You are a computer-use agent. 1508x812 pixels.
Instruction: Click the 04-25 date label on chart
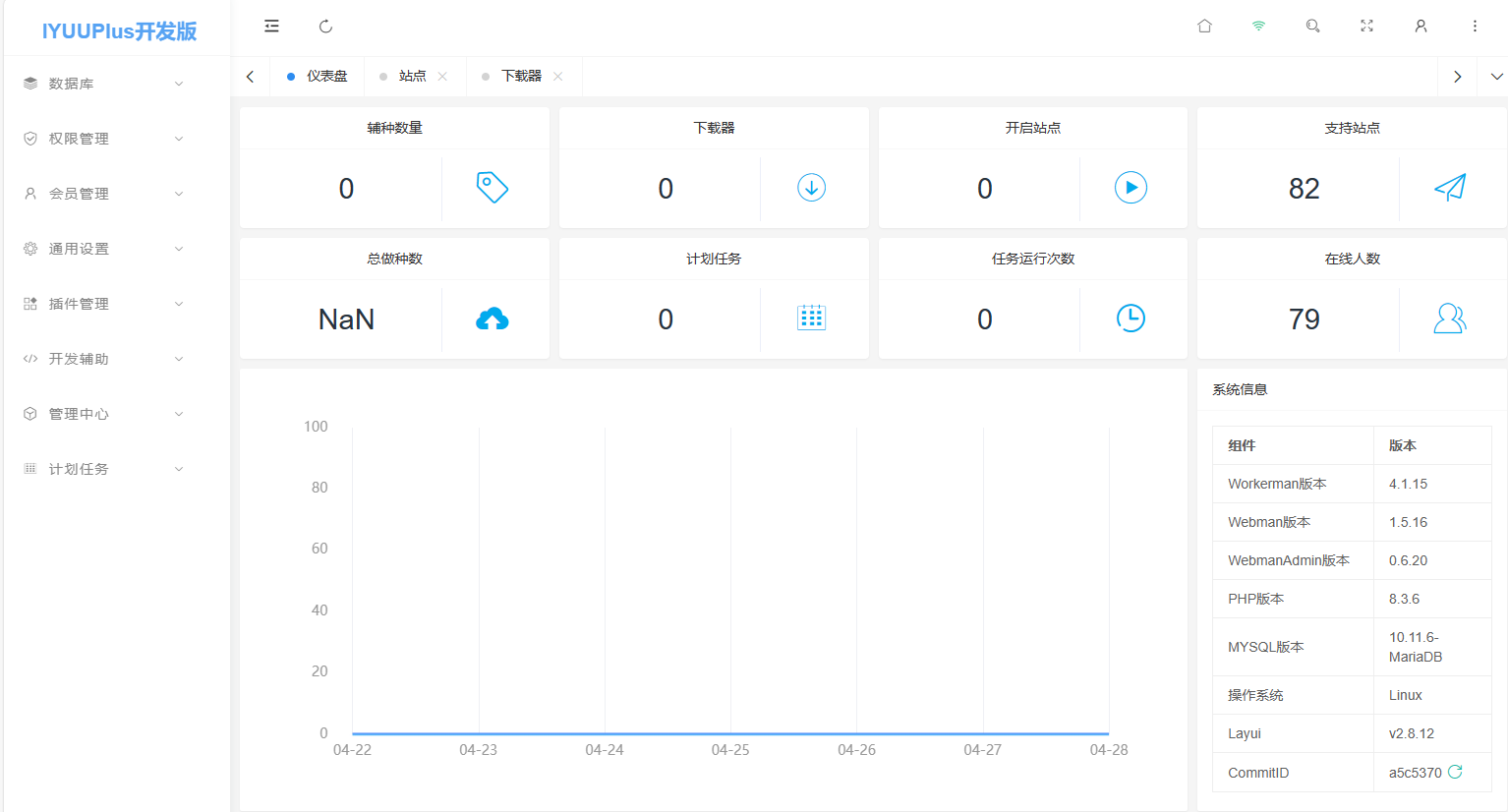[730, 750]
